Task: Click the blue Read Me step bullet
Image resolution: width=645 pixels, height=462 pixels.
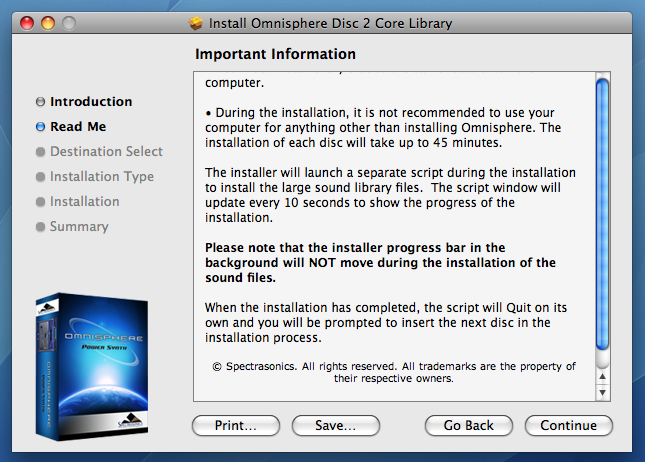Action: (x=40, y=127)
